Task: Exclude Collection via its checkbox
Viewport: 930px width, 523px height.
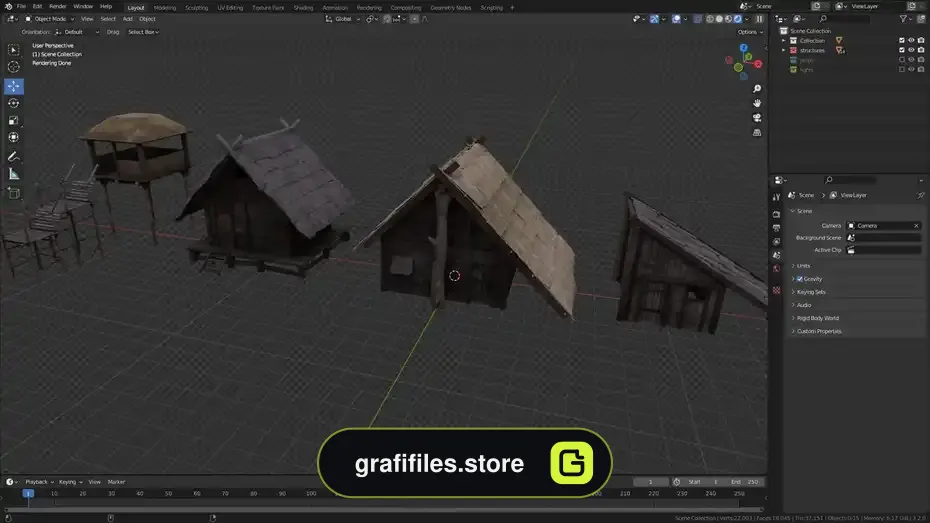Action: coord(902,40)
